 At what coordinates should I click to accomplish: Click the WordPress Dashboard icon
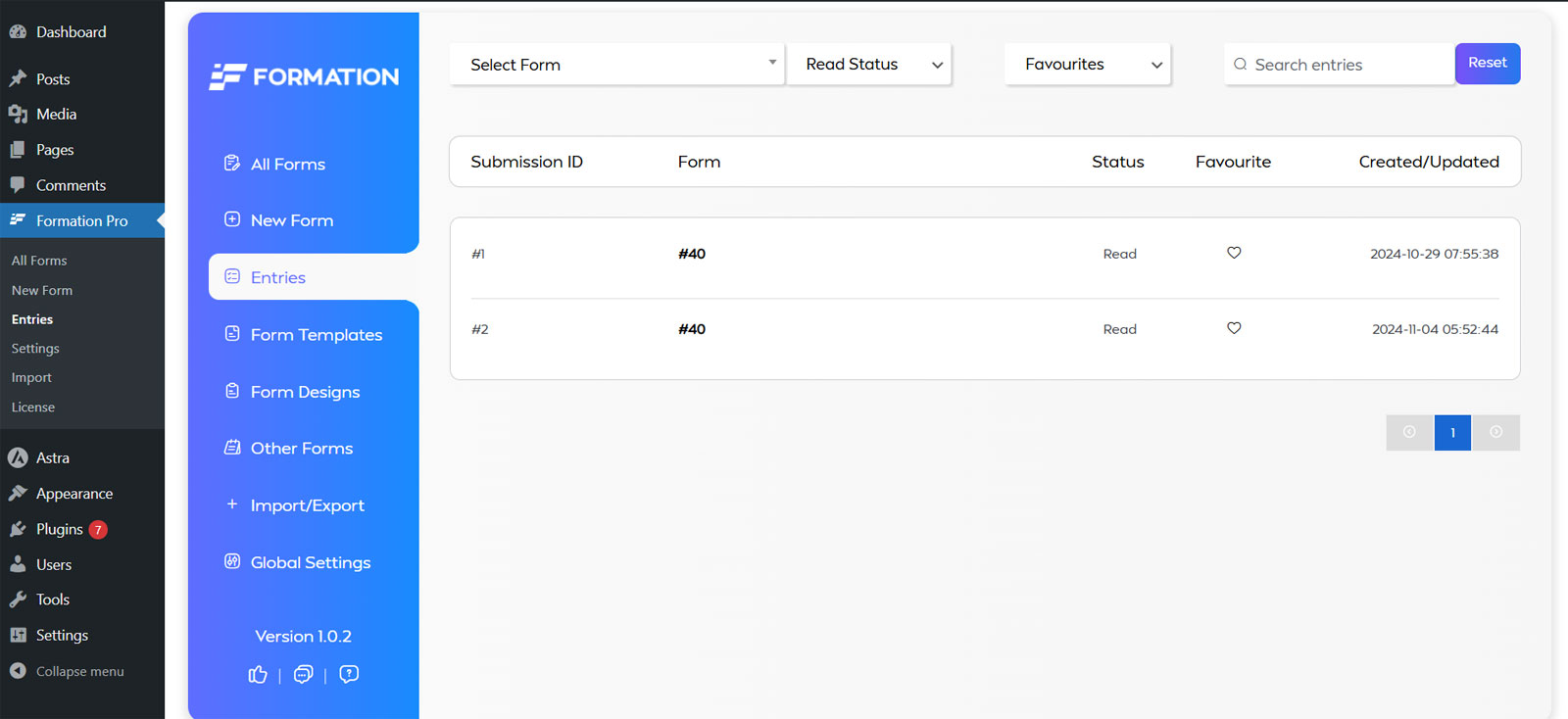click(x=18, y=31)
